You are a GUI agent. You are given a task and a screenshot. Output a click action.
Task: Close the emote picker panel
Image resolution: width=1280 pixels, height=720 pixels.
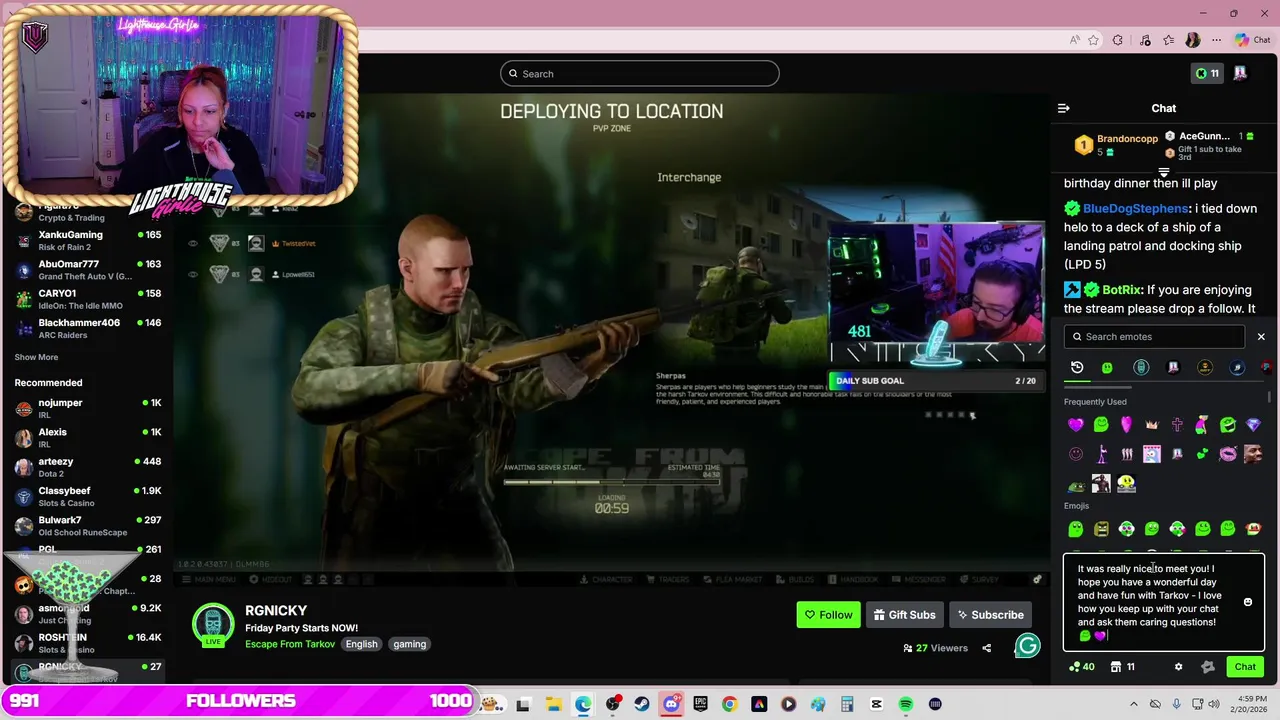pyautogui.click(x=1261, y=337)
